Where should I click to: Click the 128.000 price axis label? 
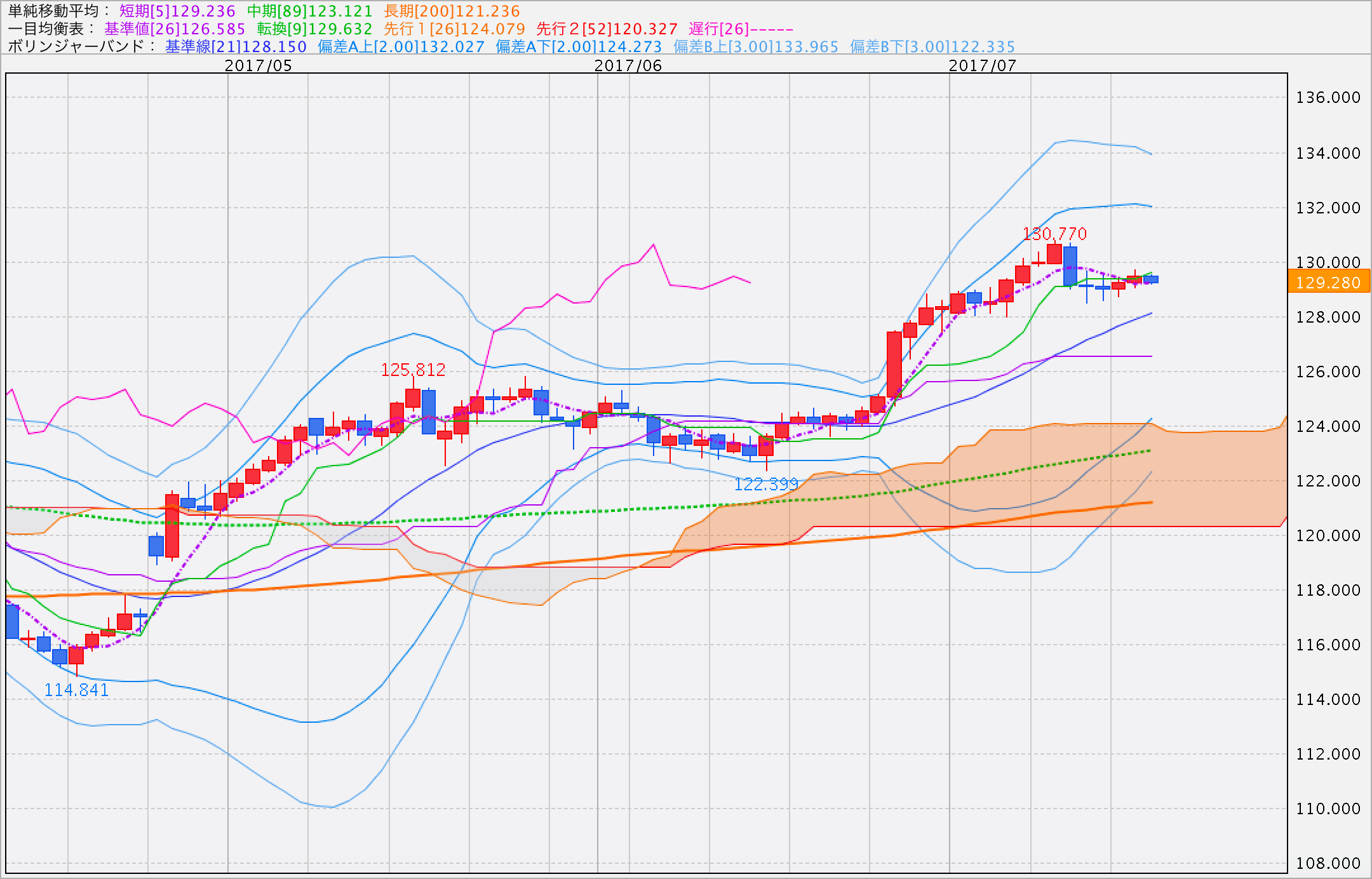(x=1329, y=317)
